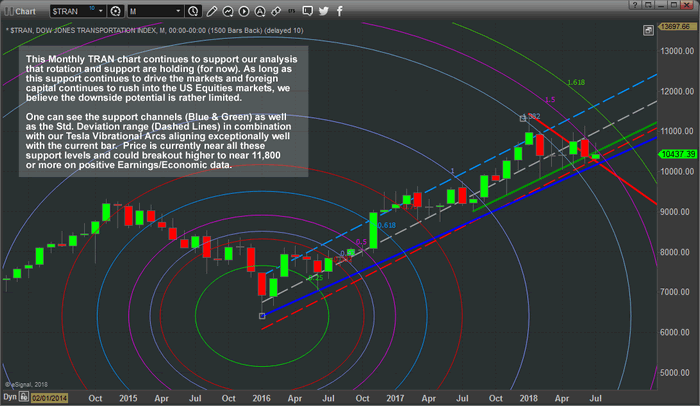Click the 2016 label on time axis
Screen dimensions: 700x406
coord(262,398)
